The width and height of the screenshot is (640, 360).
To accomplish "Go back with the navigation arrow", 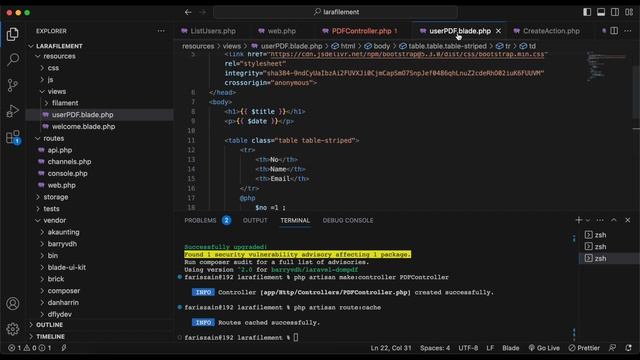I will (188, 12).
